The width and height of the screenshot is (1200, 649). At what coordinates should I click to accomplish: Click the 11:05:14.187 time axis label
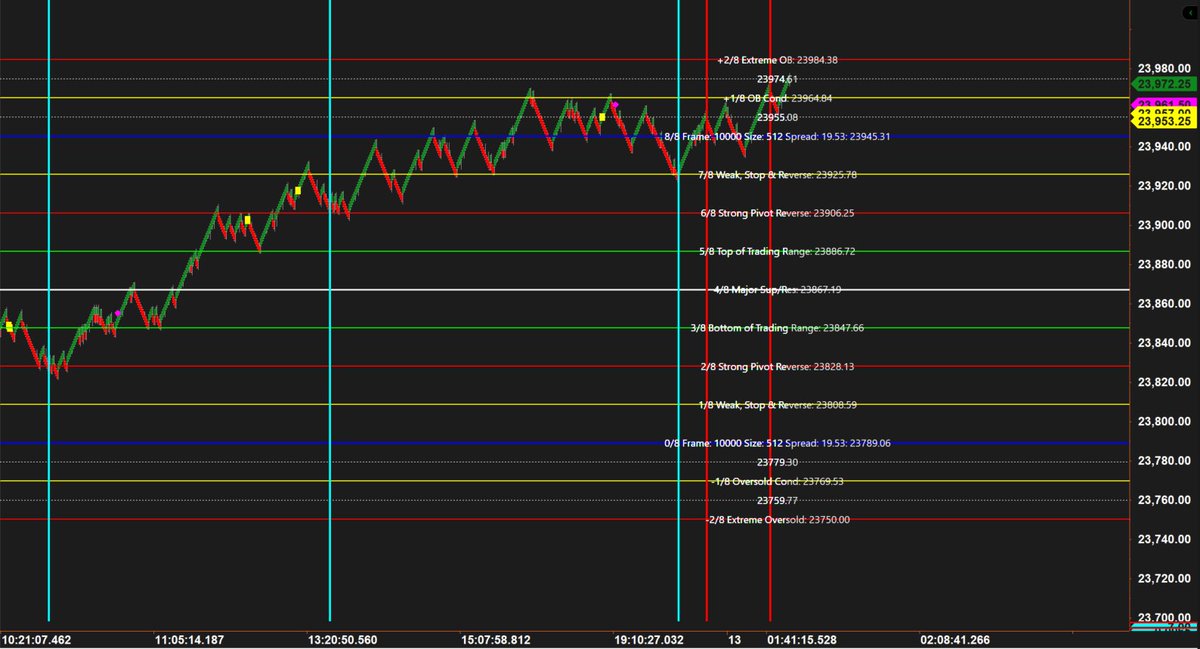189,639
